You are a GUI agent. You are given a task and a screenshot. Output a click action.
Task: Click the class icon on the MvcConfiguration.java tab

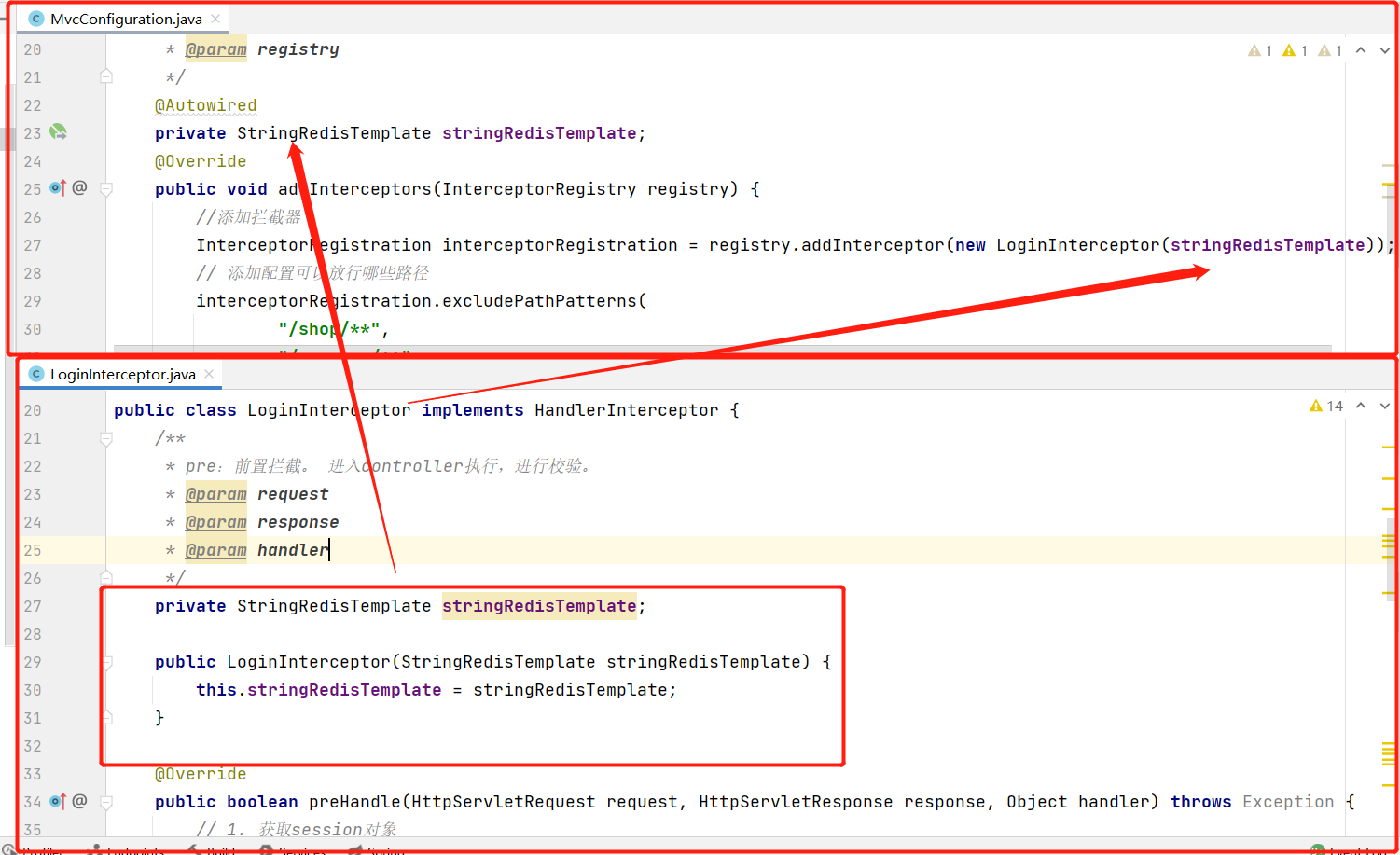pos(36,19)
